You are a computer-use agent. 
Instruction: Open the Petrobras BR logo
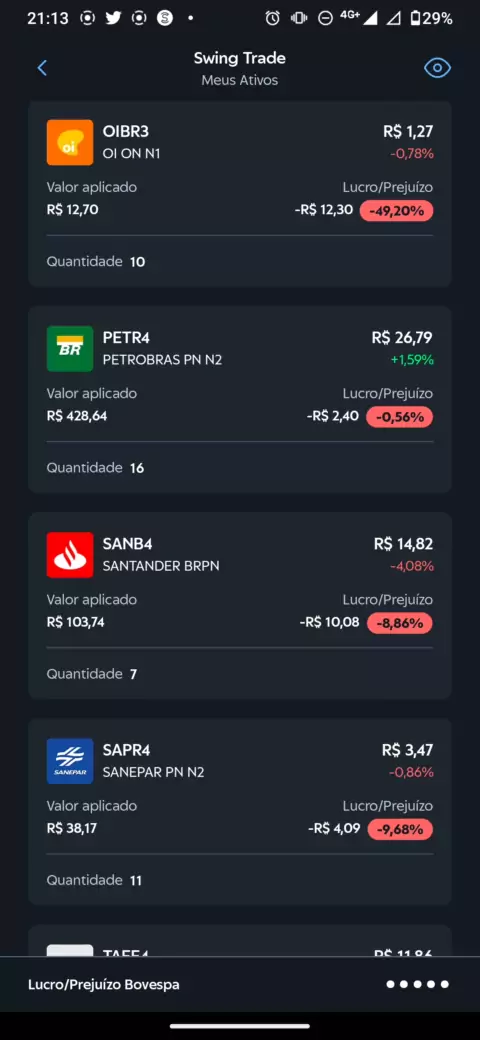click(70, 349)
